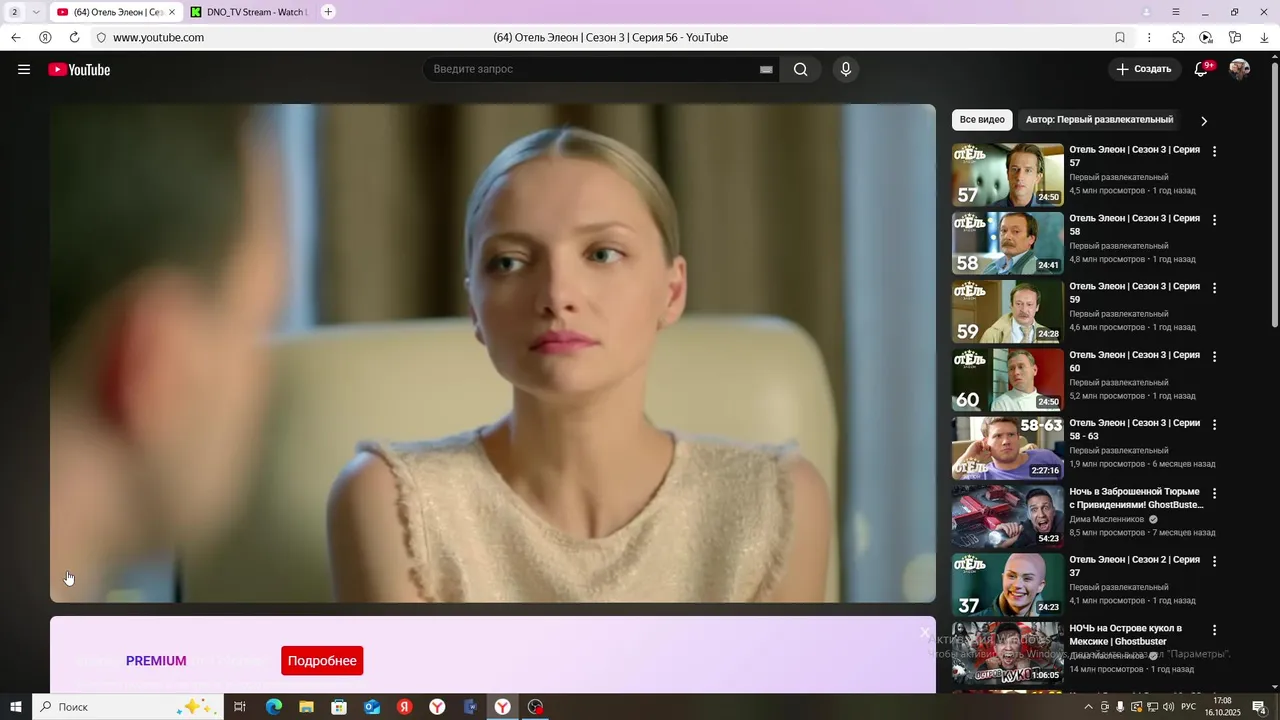Open the taskbar clock showing 17:08

click(1222, 707)
